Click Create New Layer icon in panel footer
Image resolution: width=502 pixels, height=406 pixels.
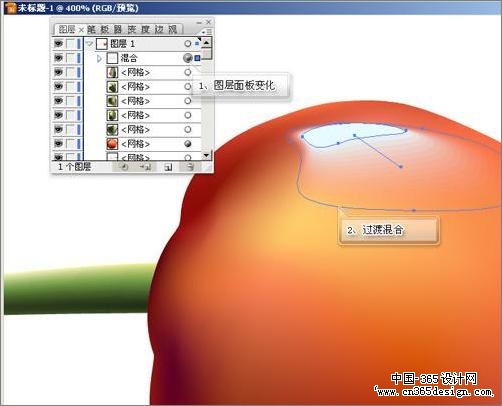pyautogui.click(x=168, y=167)
